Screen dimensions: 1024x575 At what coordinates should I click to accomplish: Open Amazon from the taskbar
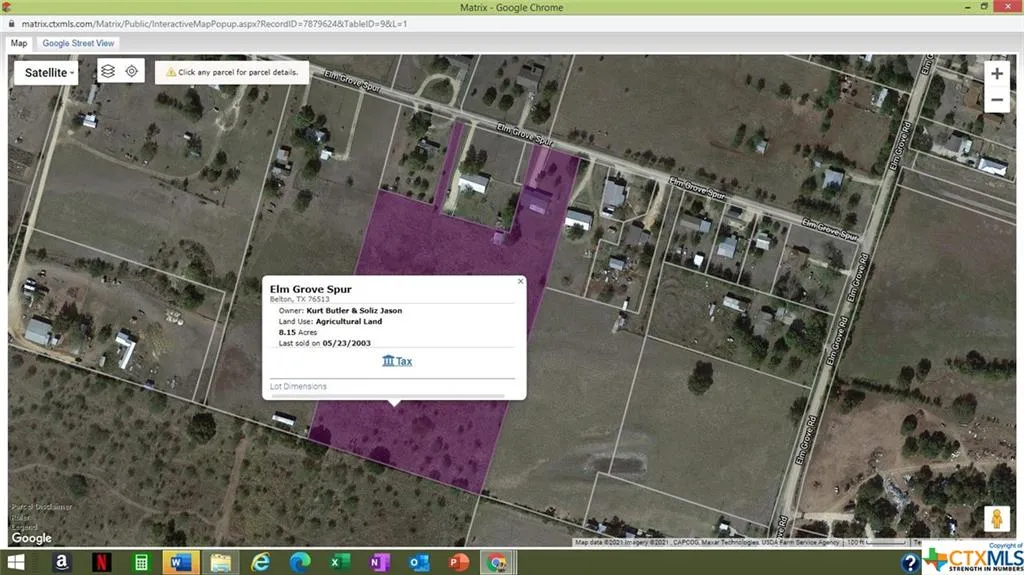tap(62, 562)
